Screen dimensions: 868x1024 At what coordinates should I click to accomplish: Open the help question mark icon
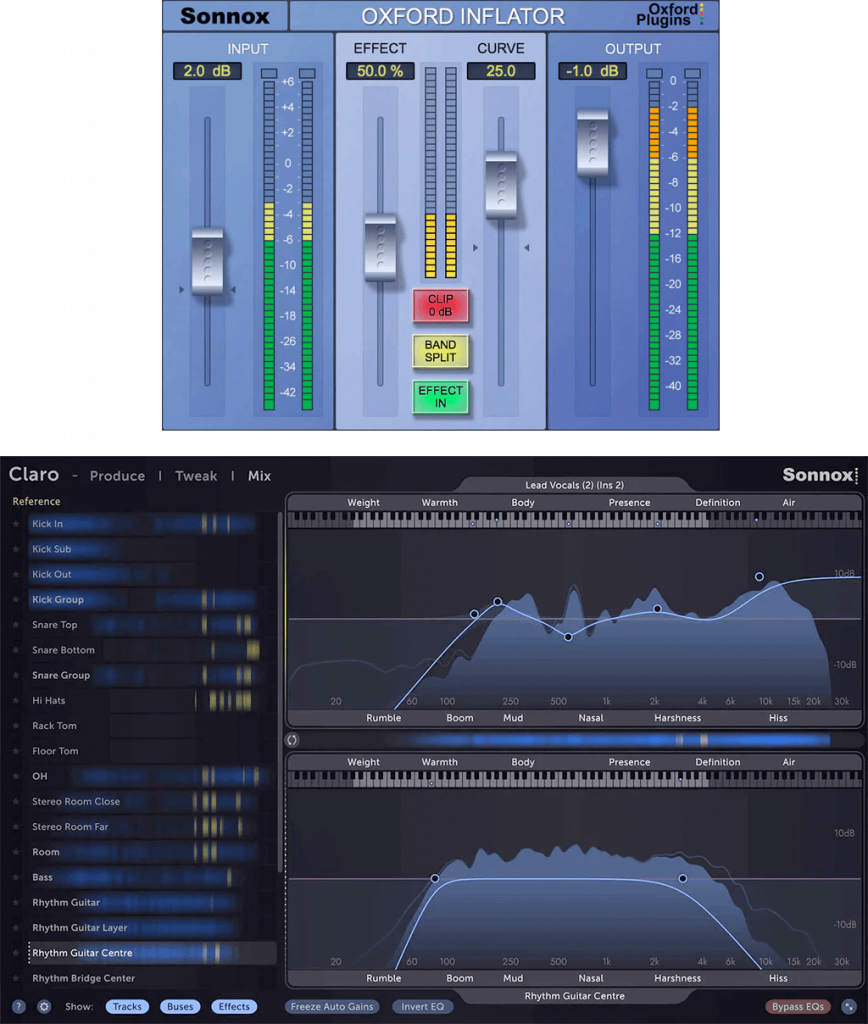click(x=19, y=1006)
